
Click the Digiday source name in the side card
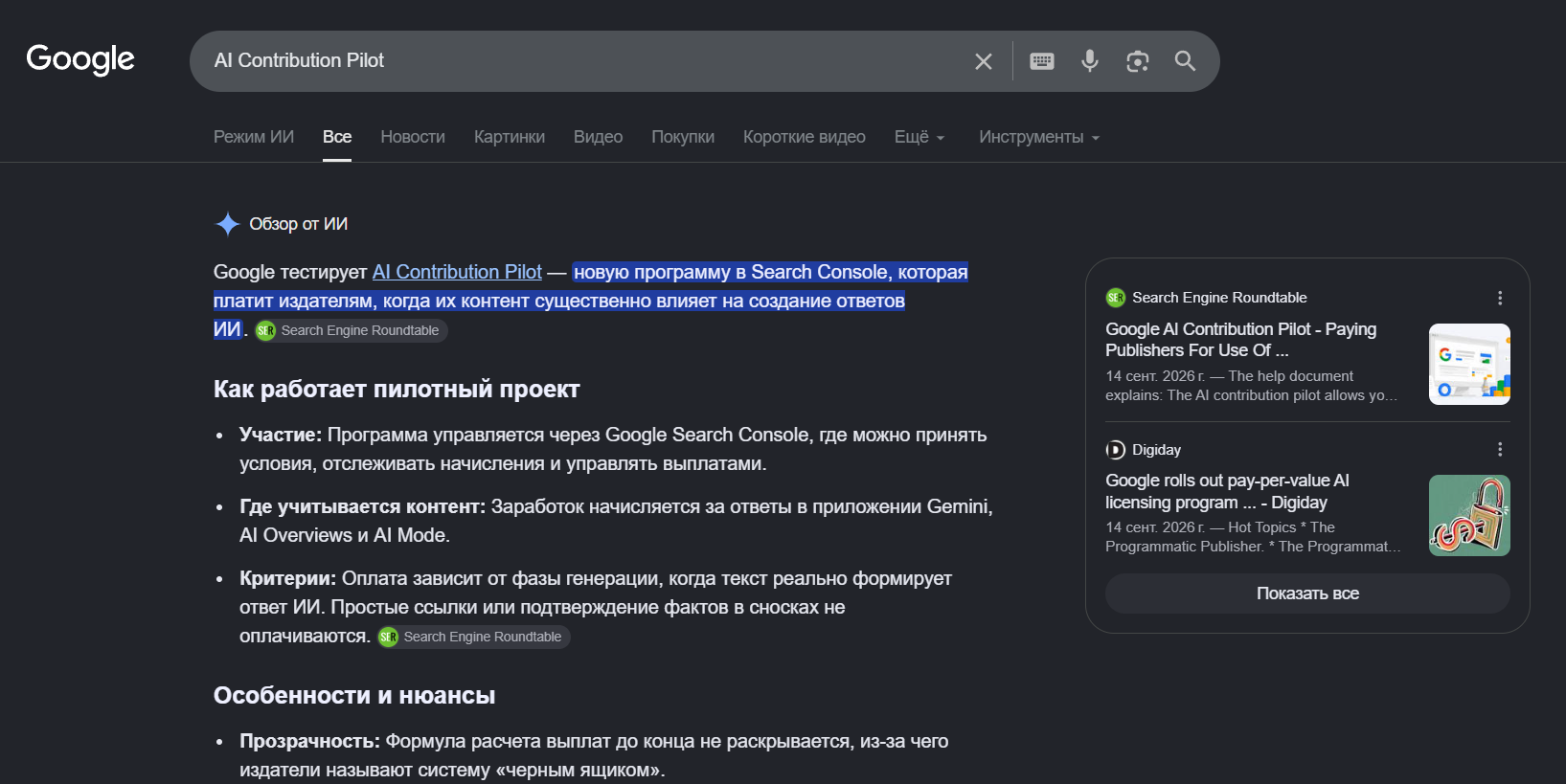coord(1156,450)
